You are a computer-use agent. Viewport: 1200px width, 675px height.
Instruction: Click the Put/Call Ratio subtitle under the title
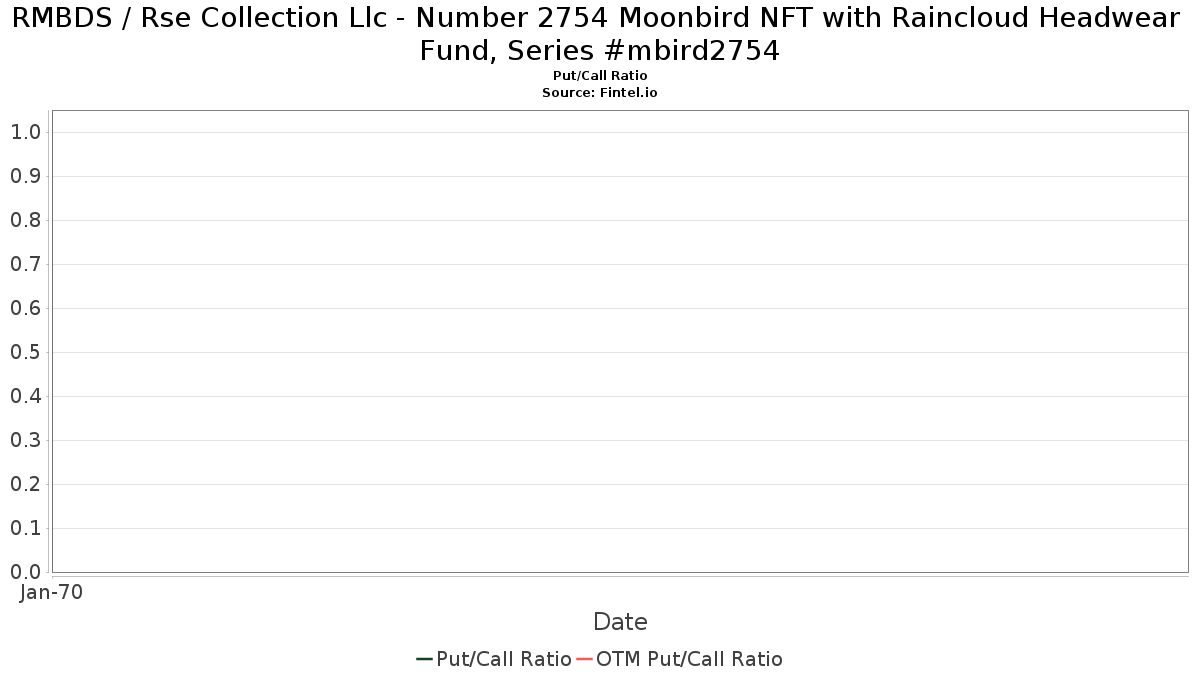click(x=600, y=76)
